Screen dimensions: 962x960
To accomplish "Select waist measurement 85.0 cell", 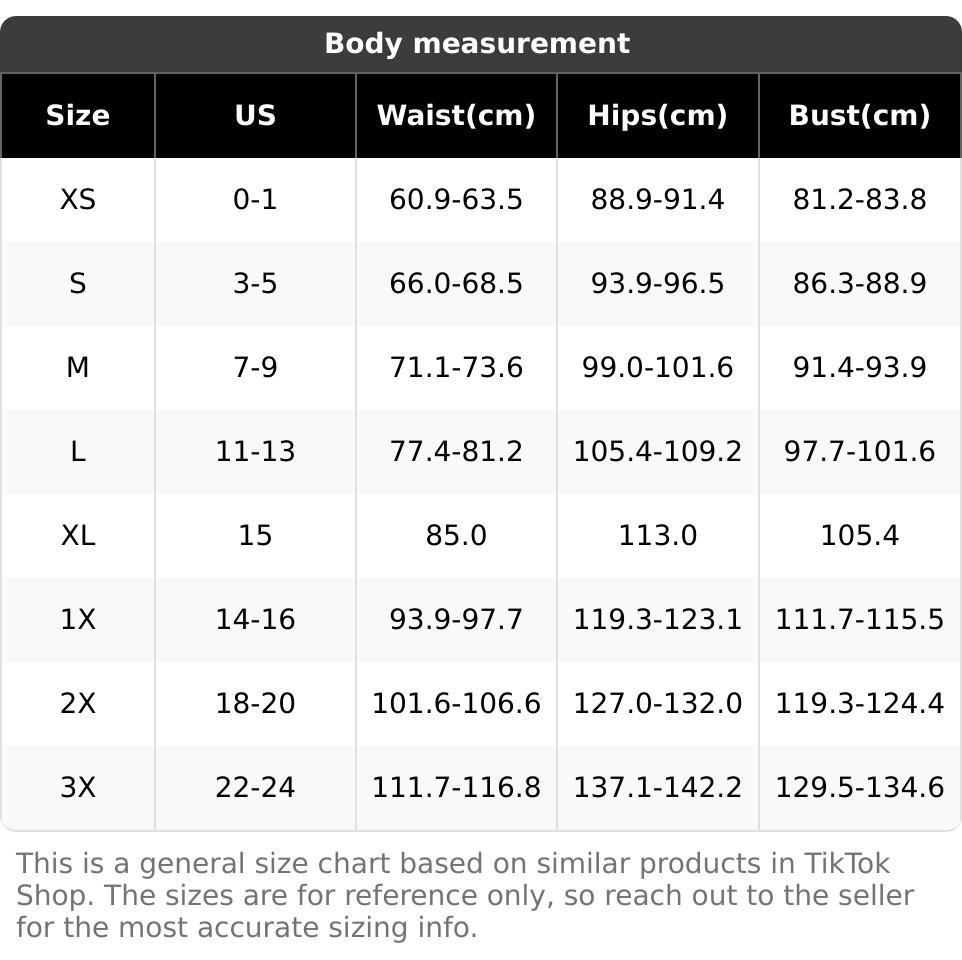I will (456, 536).
